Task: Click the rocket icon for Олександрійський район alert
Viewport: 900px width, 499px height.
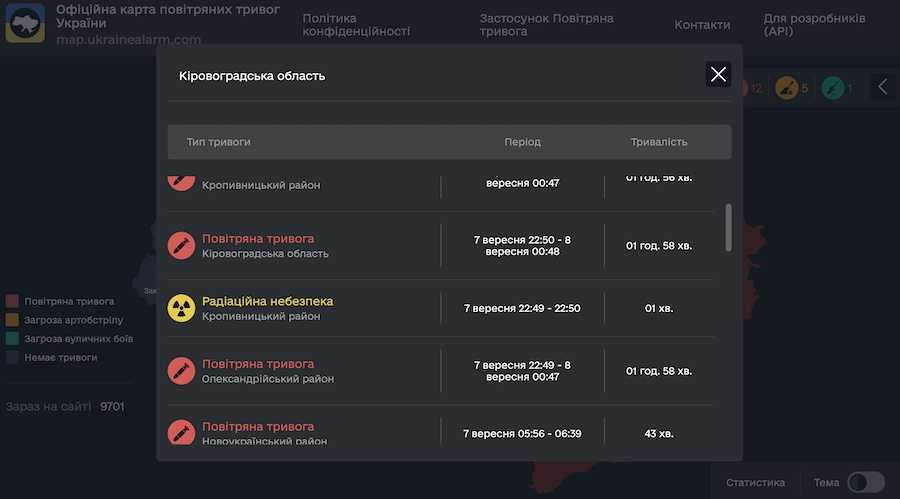Action: [x=181, y=371]
